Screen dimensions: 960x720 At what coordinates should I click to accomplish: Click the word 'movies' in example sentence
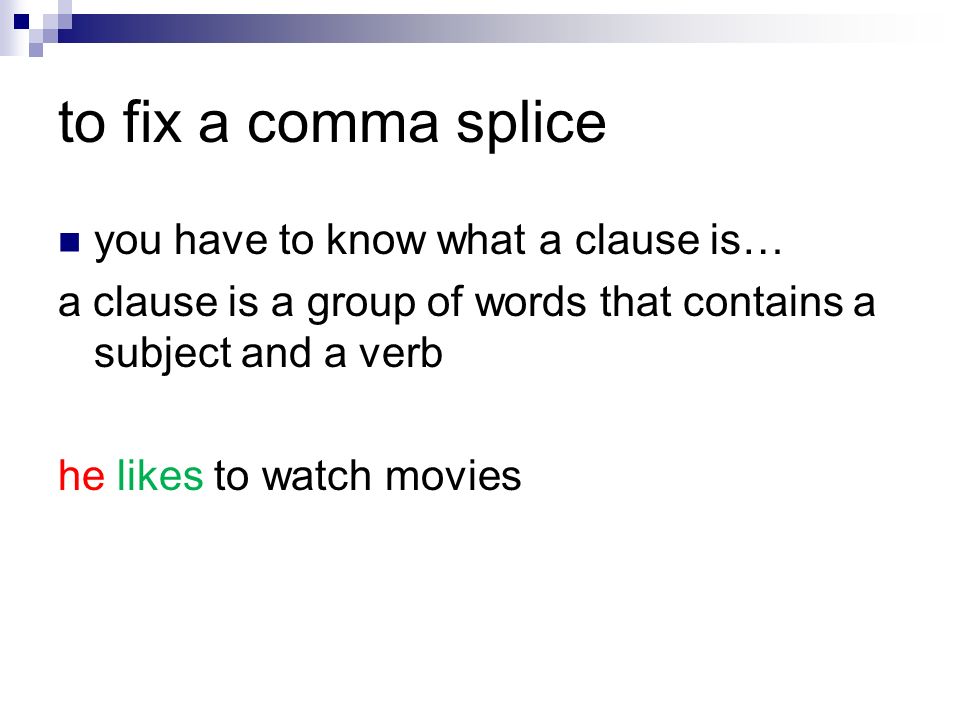[453, 476]
